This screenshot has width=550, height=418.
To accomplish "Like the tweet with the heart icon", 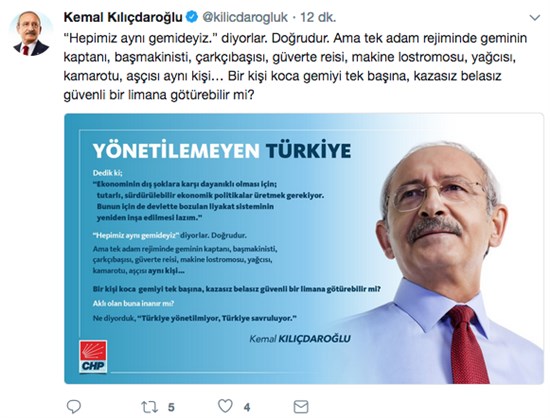I will click(225, 406).
